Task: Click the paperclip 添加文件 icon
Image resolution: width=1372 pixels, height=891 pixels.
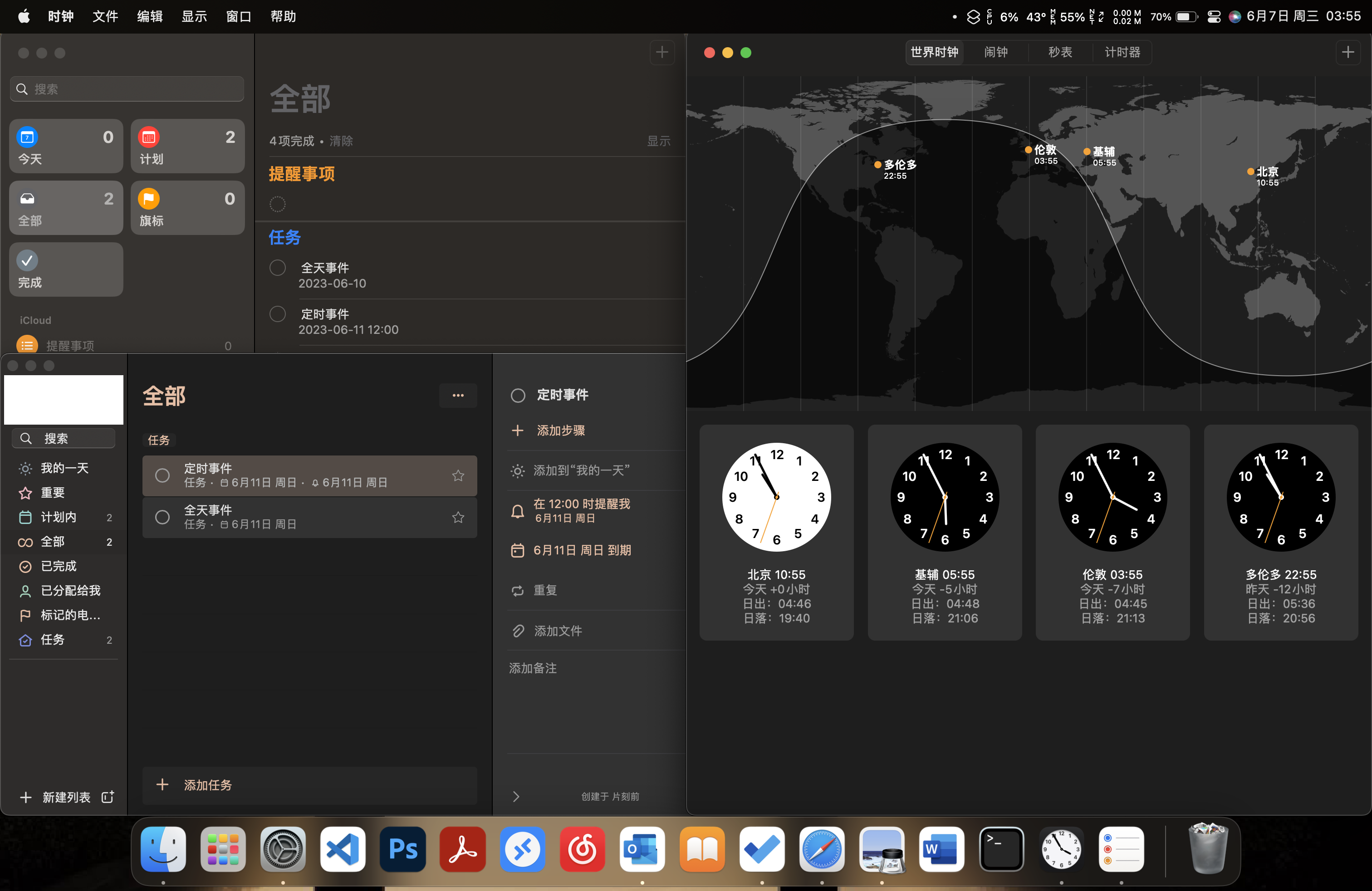Action: 518,631
